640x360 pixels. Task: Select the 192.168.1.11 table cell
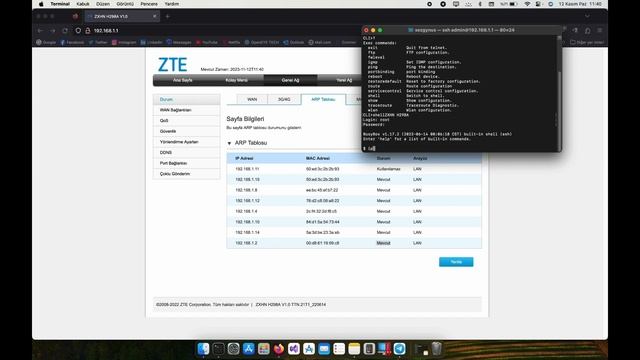click(247, 169)
